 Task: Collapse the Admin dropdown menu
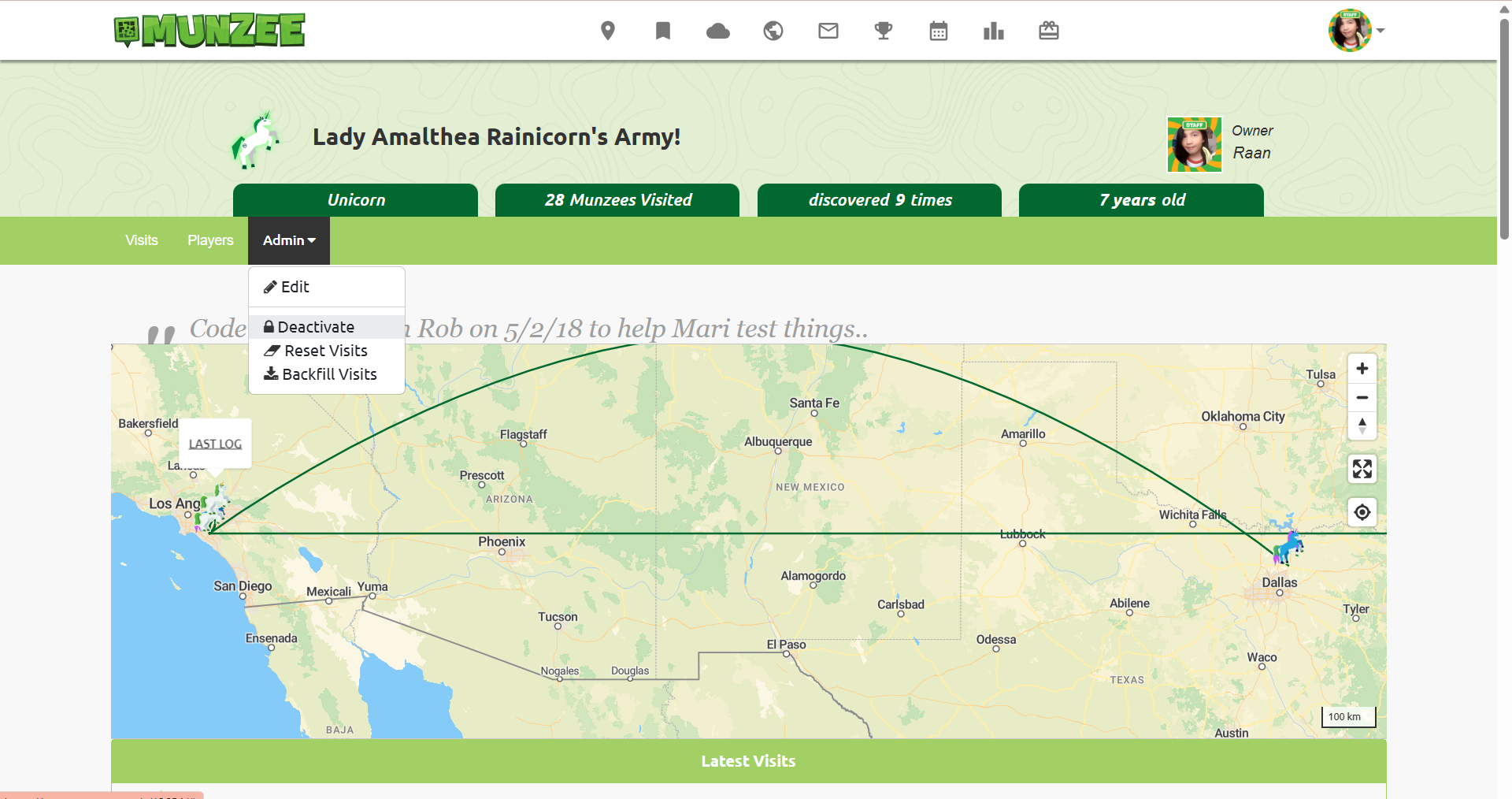pyautogui.click(x=288, y=240)
